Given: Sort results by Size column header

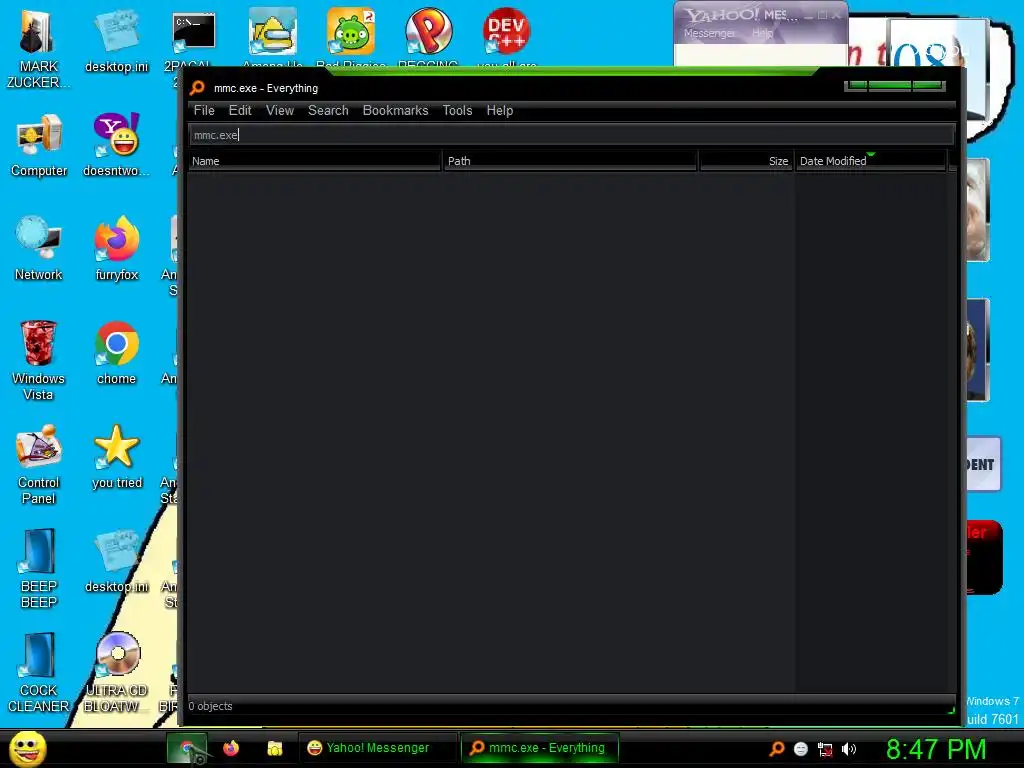Looking at the screenshot, I should click(746, 161).
